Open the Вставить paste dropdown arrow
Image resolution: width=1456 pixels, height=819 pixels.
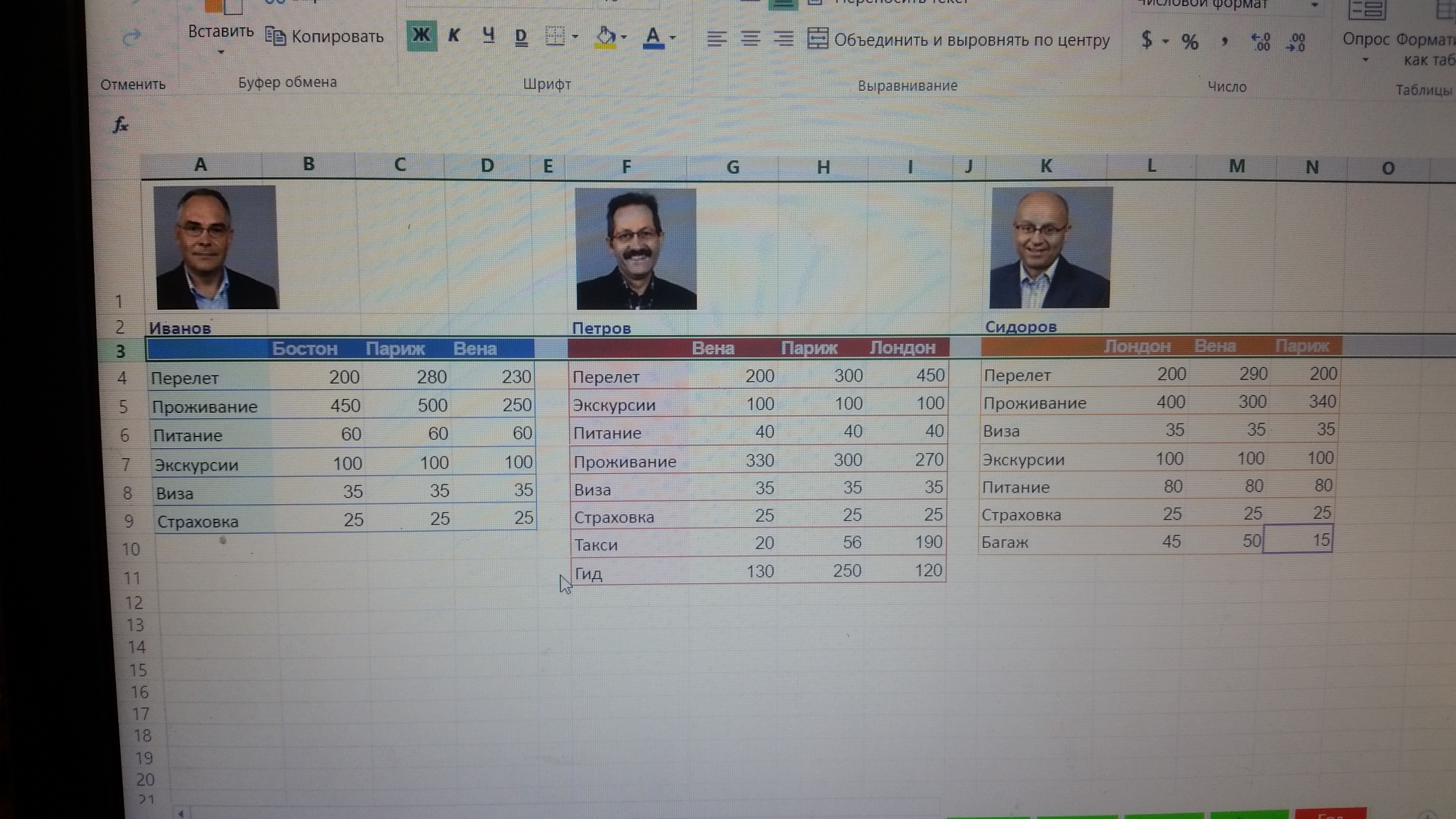click(220, 52)
